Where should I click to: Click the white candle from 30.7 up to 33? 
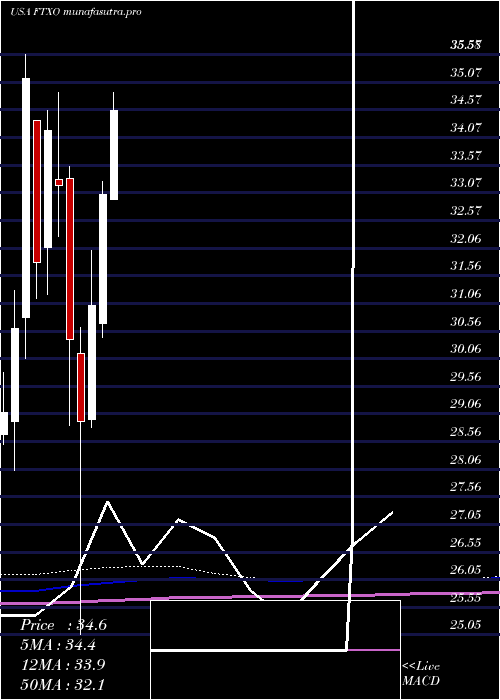point(103,259)
